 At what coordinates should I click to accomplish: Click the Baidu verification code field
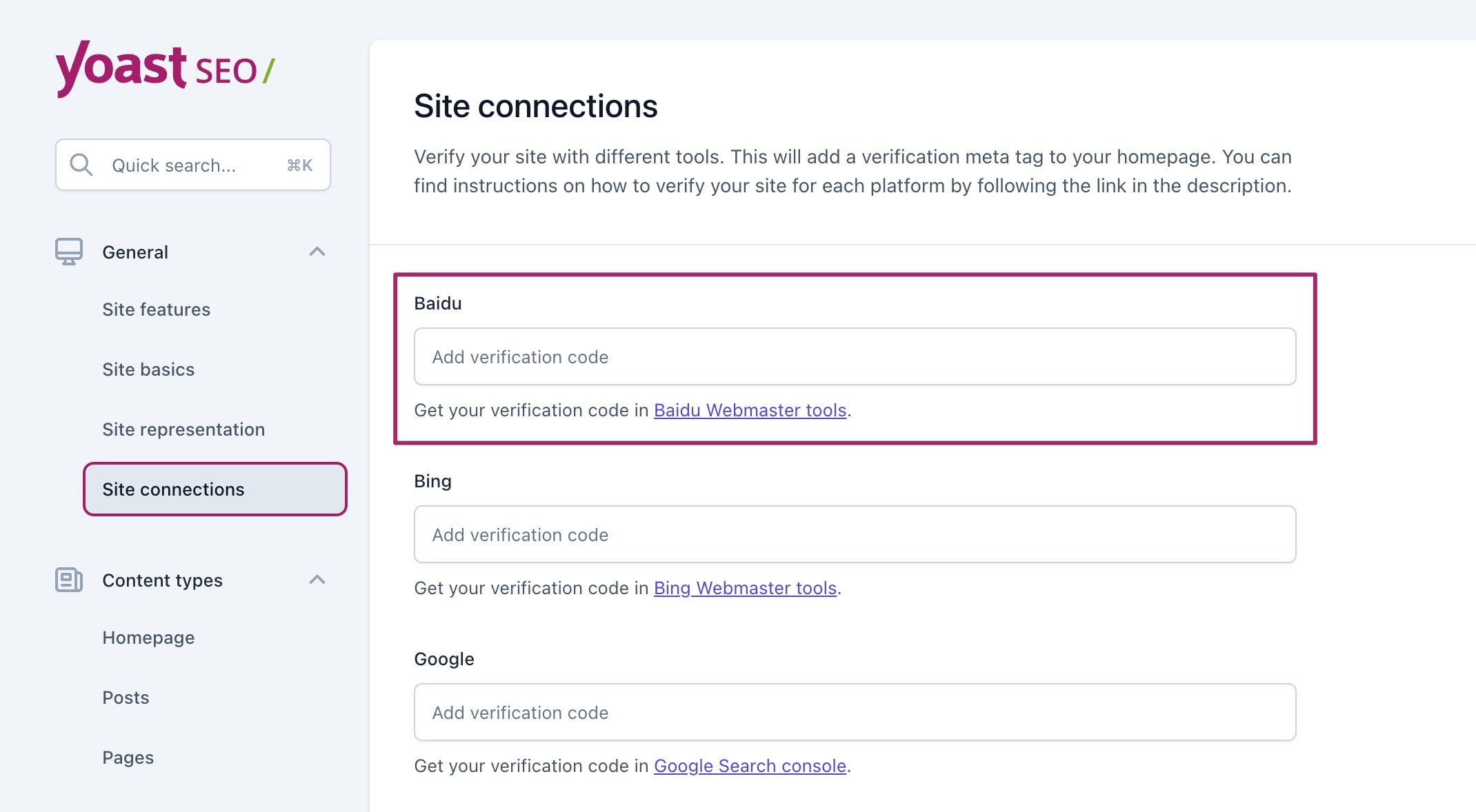click(855, 356)
